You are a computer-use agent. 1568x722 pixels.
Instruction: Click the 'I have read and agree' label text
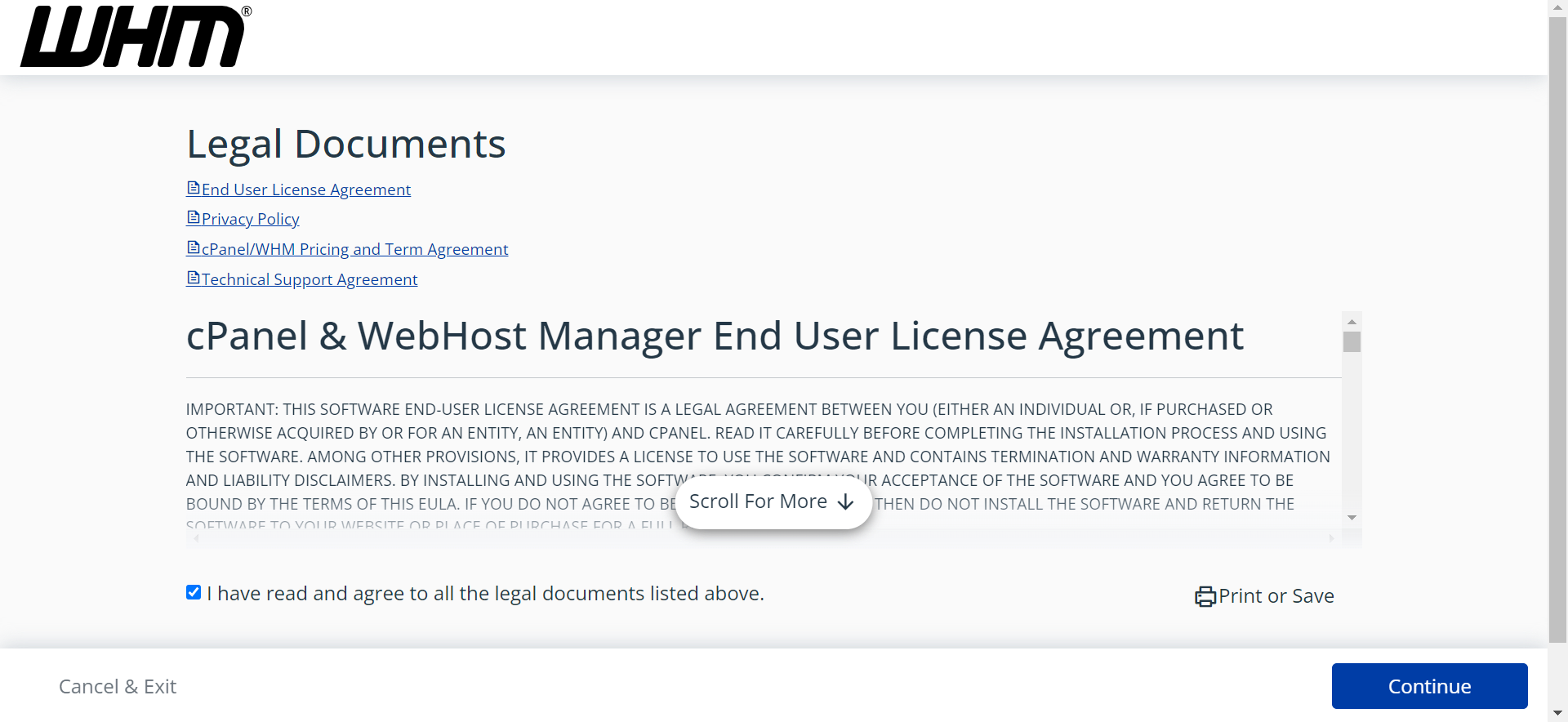tap(485, 594)
